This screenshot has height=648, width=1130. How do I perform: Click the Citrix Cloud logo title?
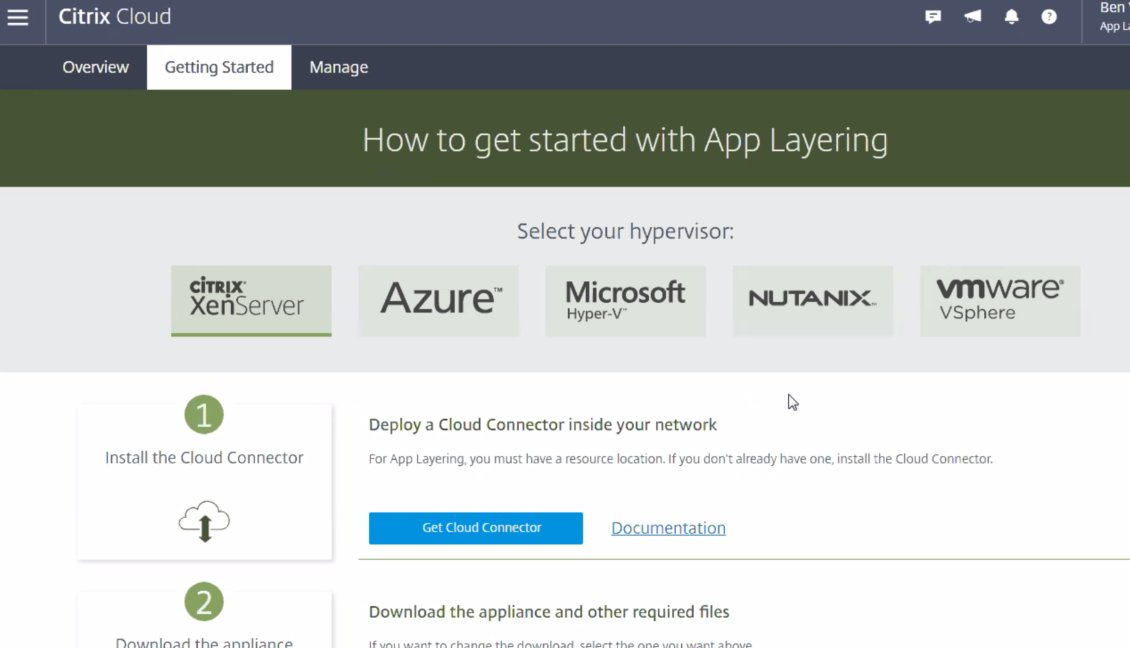coord(115,17)
